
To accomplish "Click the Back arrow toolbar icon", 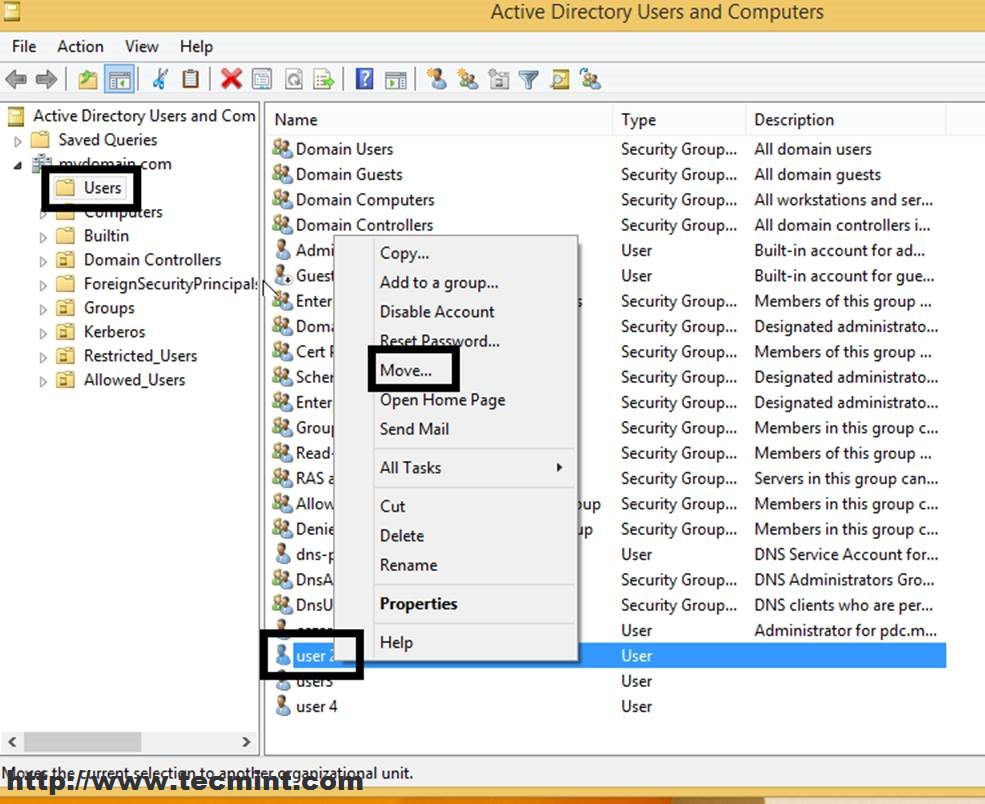I will pyautogui.click(x=16, y=79).
